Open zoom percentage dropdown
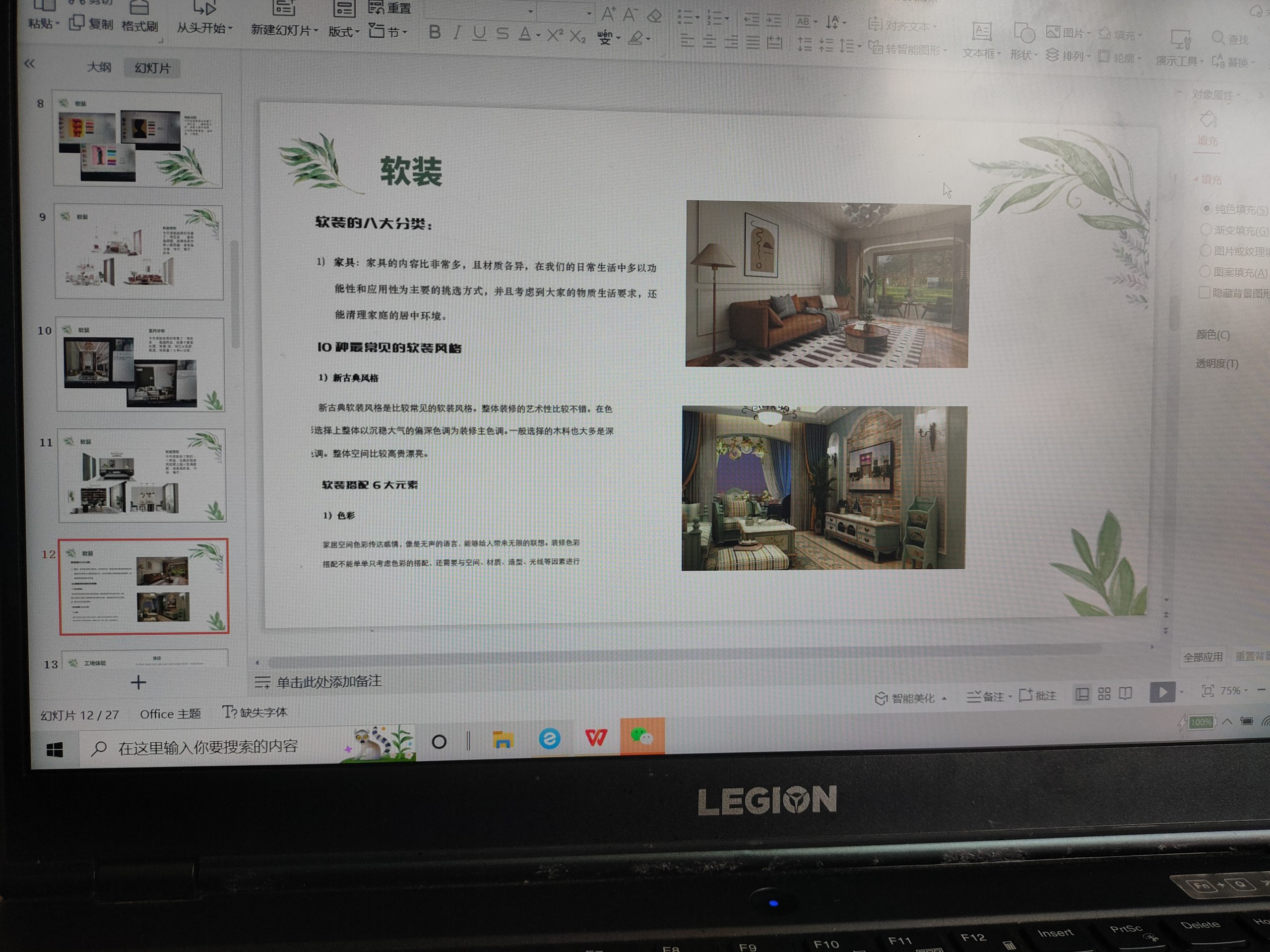 1233,691
